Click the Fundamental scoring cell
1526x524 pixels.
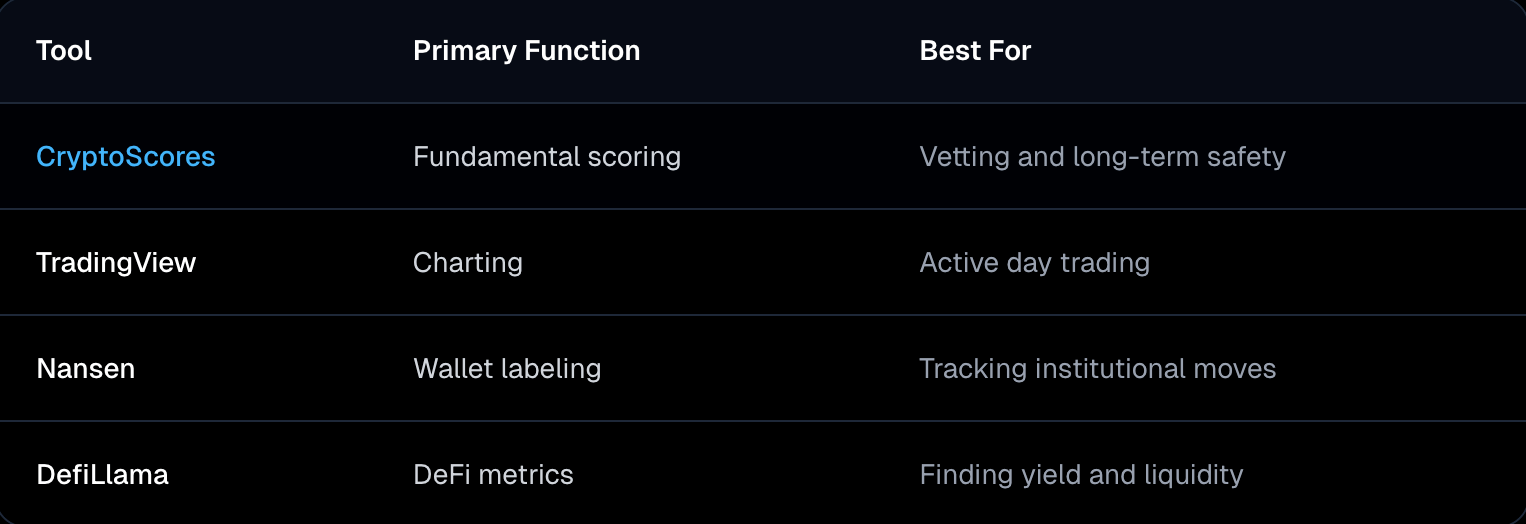pos(546,157)
